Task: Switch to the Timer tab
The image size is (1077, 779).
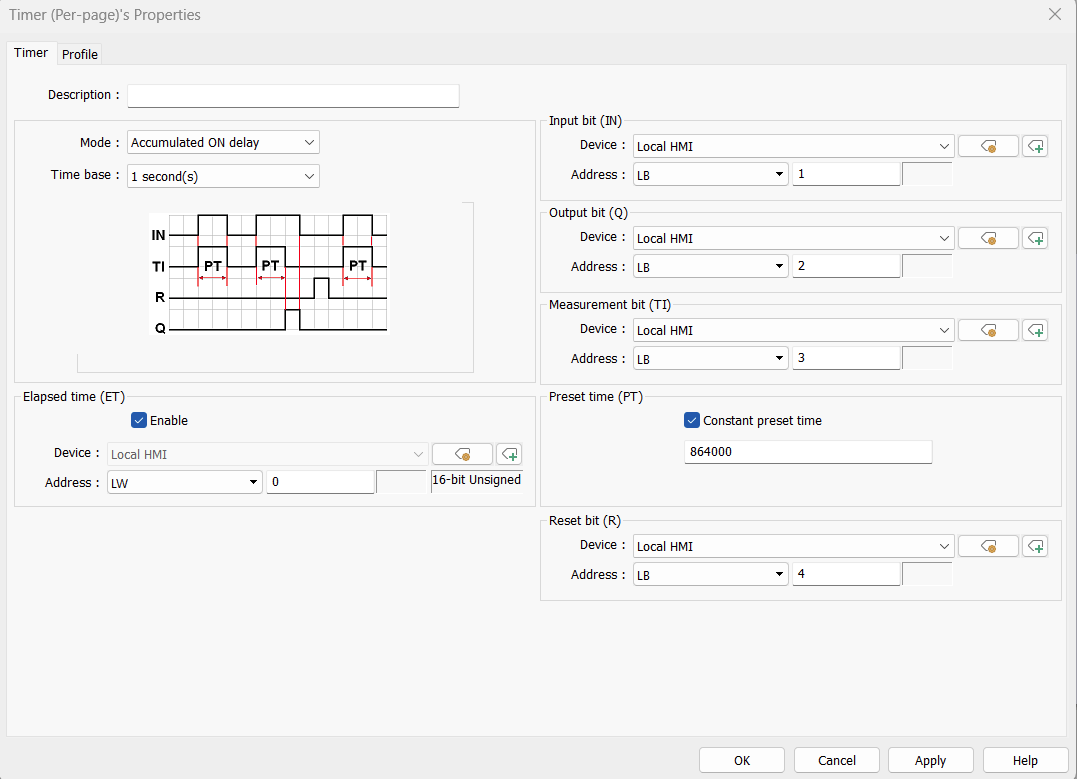Action: (31, 53)
